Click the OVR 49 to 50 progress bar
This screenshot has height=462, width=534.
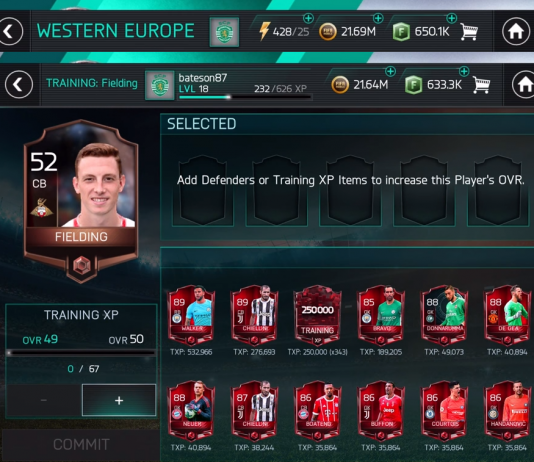81,353
